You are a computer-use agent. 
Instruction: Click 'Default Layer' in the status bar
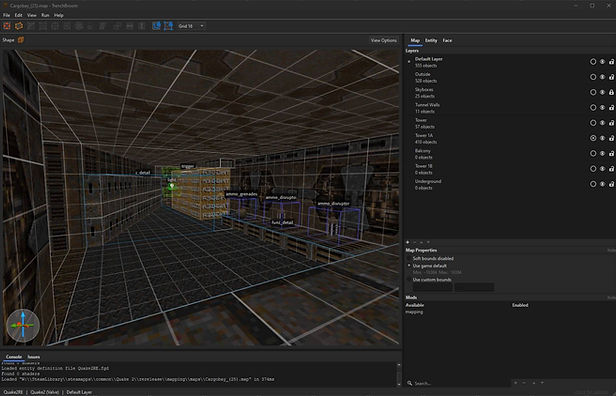point(79,392)
